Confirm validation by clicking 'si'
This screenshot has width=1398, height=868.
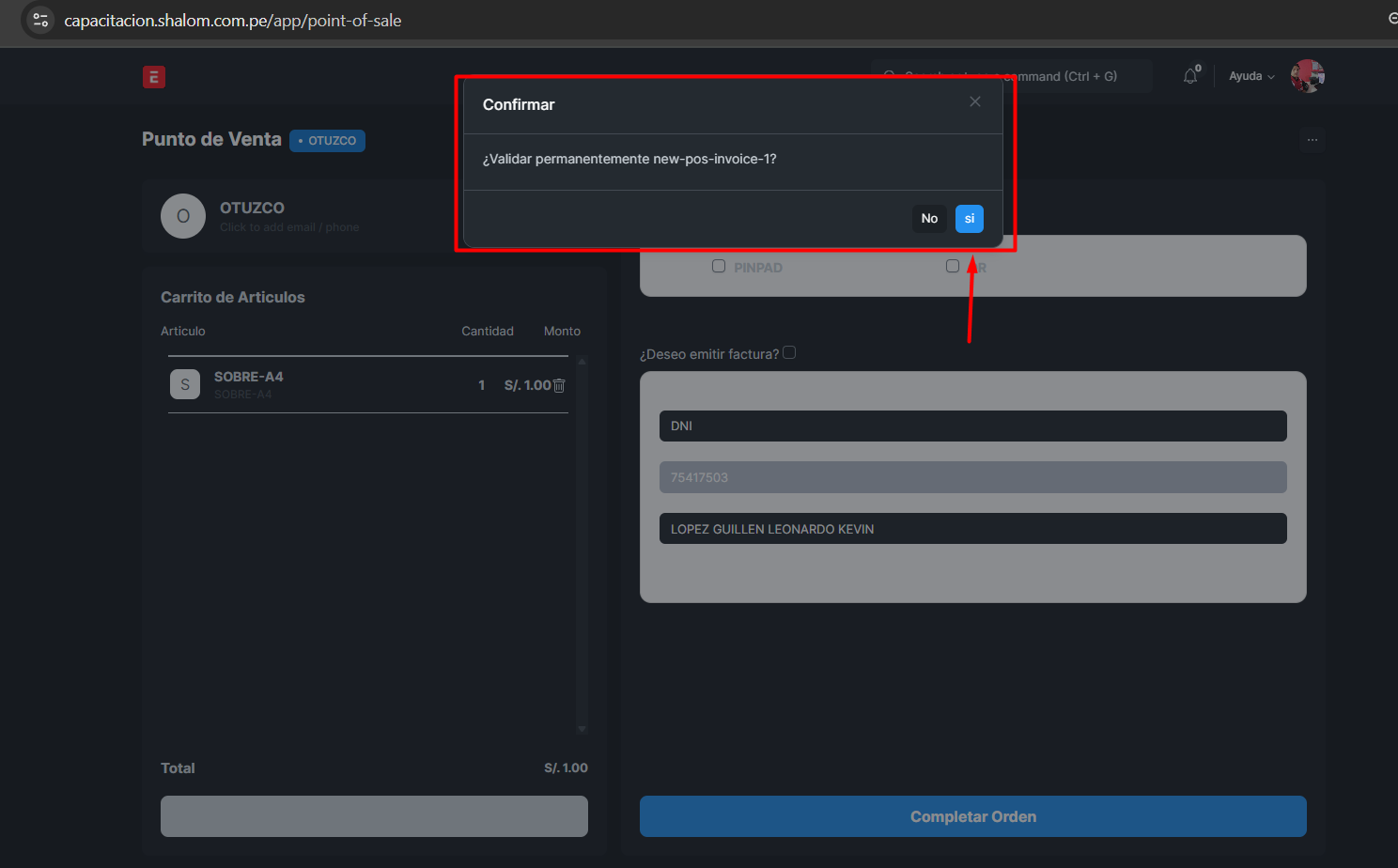pyautogui.click(x=969, y=218)
